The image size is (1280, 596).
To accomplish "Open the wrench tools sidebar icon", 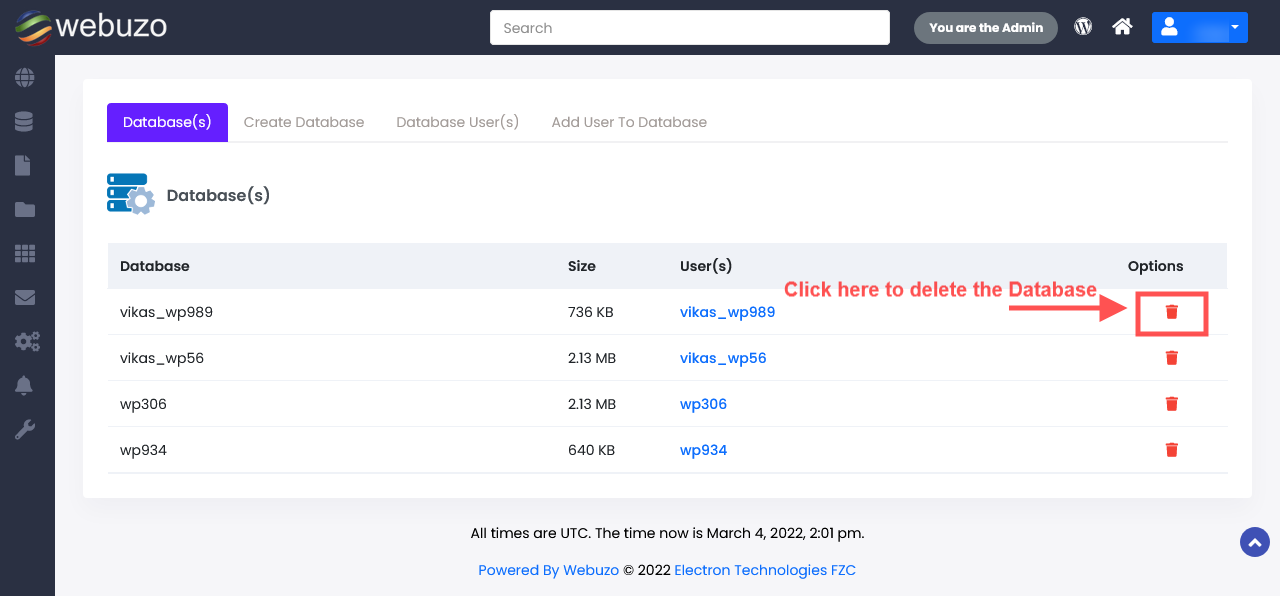I will 25,430.
